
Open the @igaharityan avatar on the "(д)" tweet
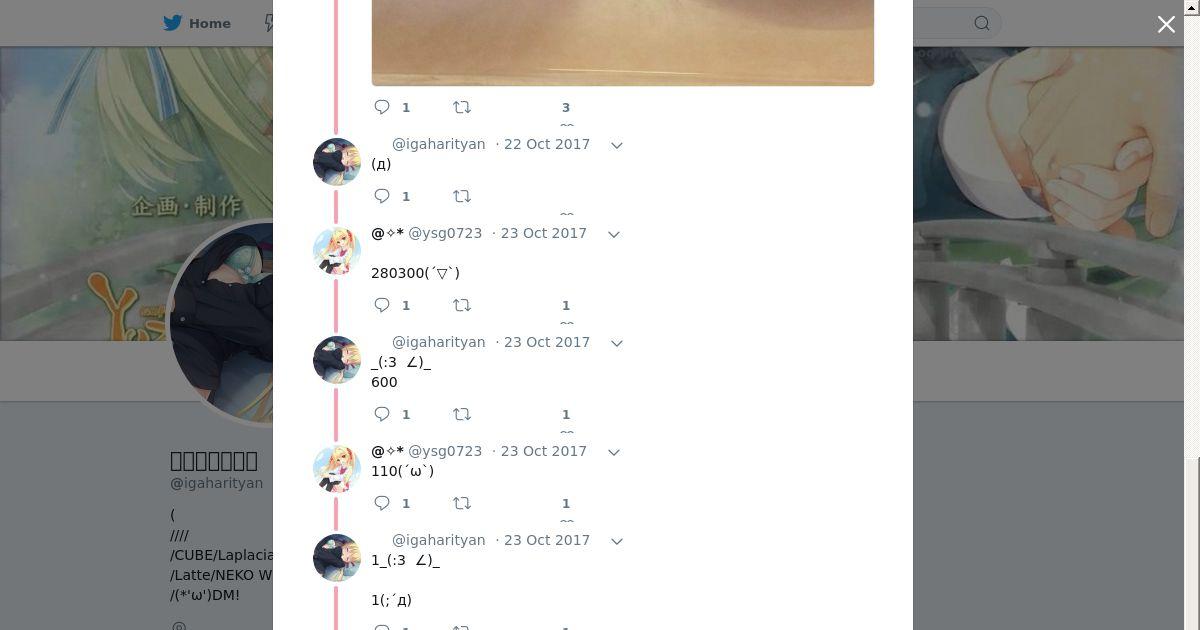click(337, 162)
